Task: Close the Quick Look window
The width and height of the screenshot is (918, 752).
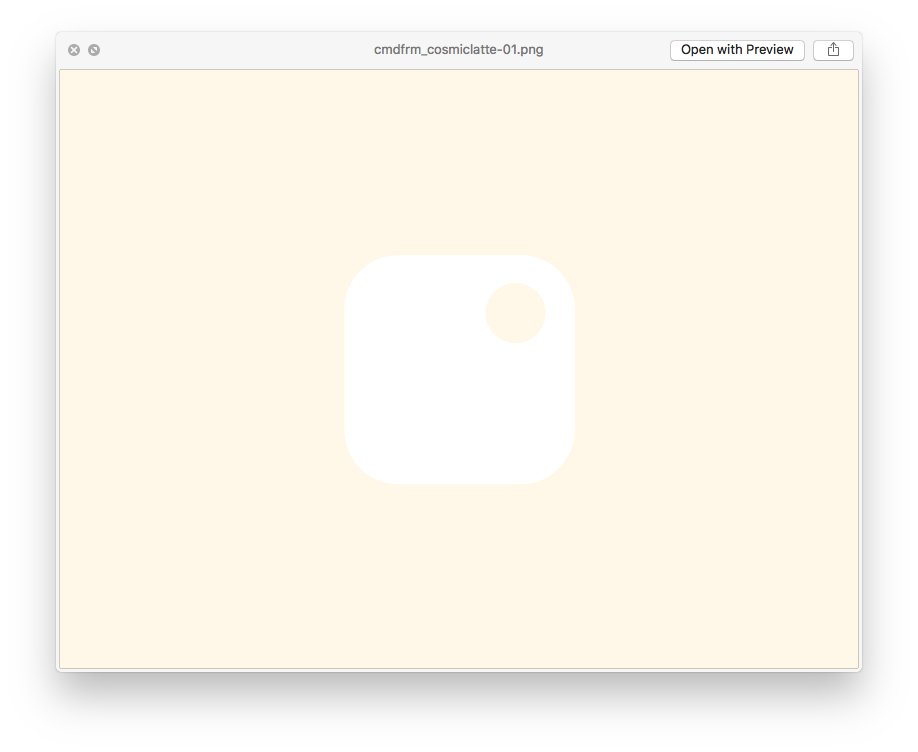Action: 74,50
